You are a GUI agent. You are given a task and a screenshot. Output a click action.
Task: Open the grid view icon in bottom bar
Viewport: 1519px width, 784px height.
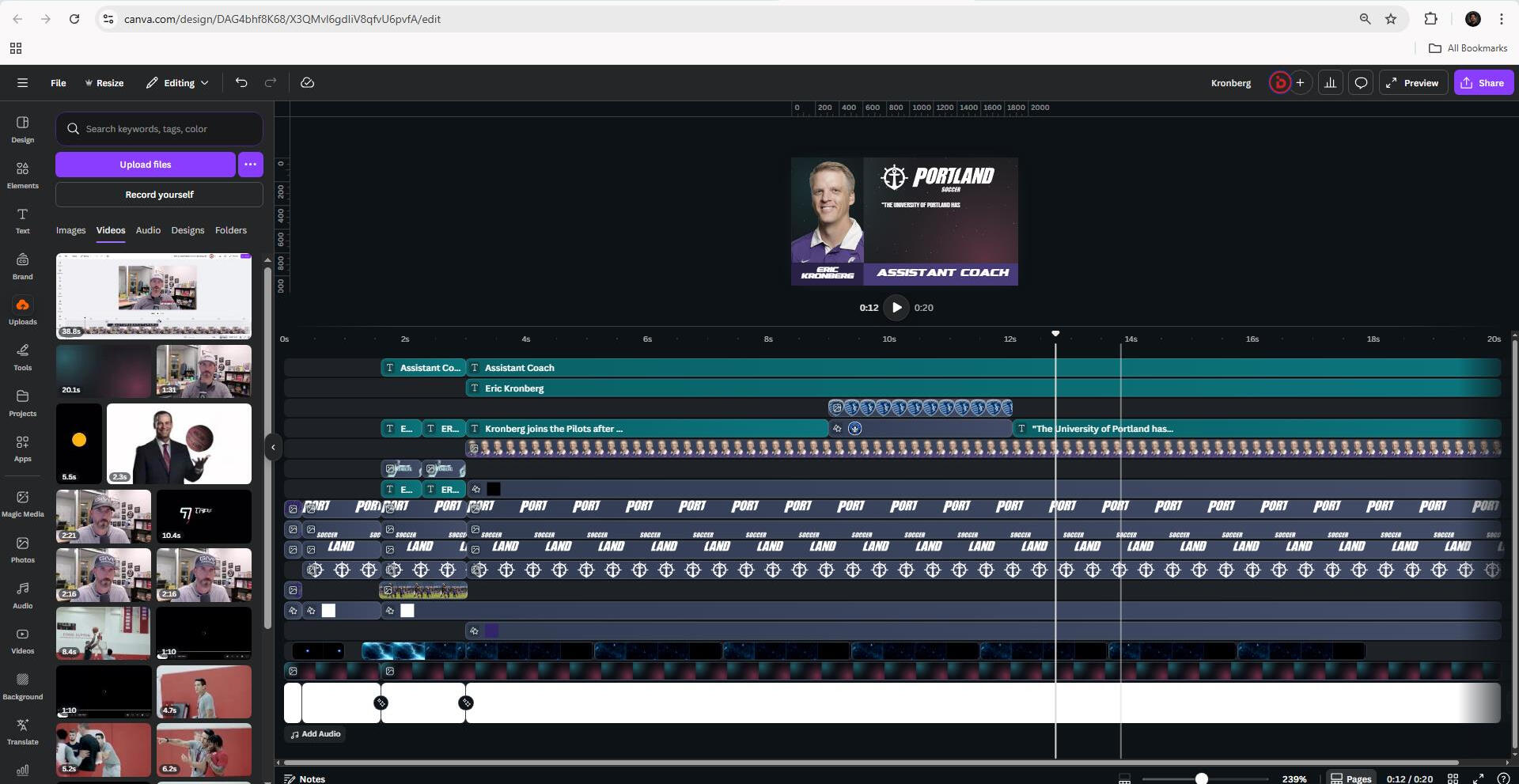(1453, 778)
